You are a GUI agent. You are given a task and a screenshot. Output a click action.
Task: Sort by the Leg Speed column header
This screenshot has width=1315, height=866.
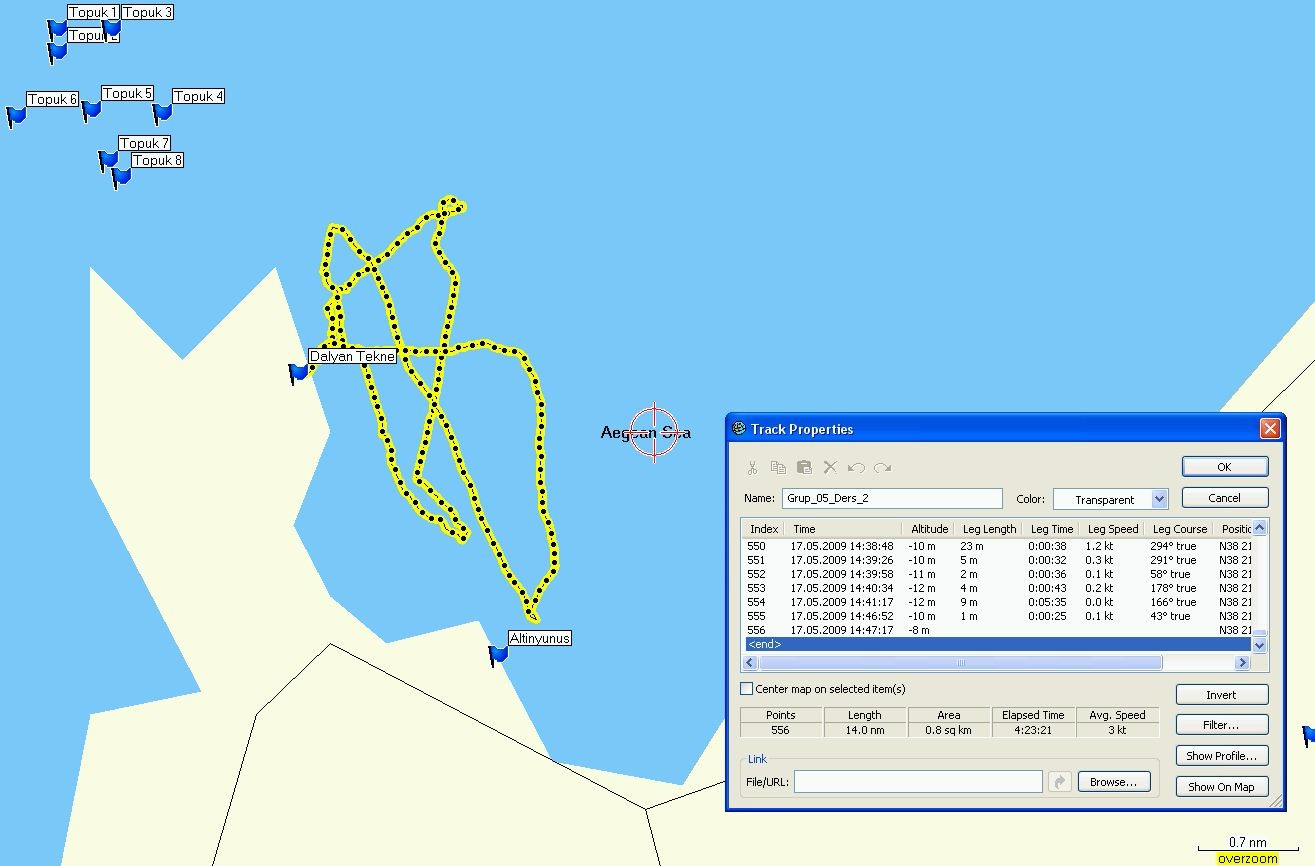pos(1112,529)
